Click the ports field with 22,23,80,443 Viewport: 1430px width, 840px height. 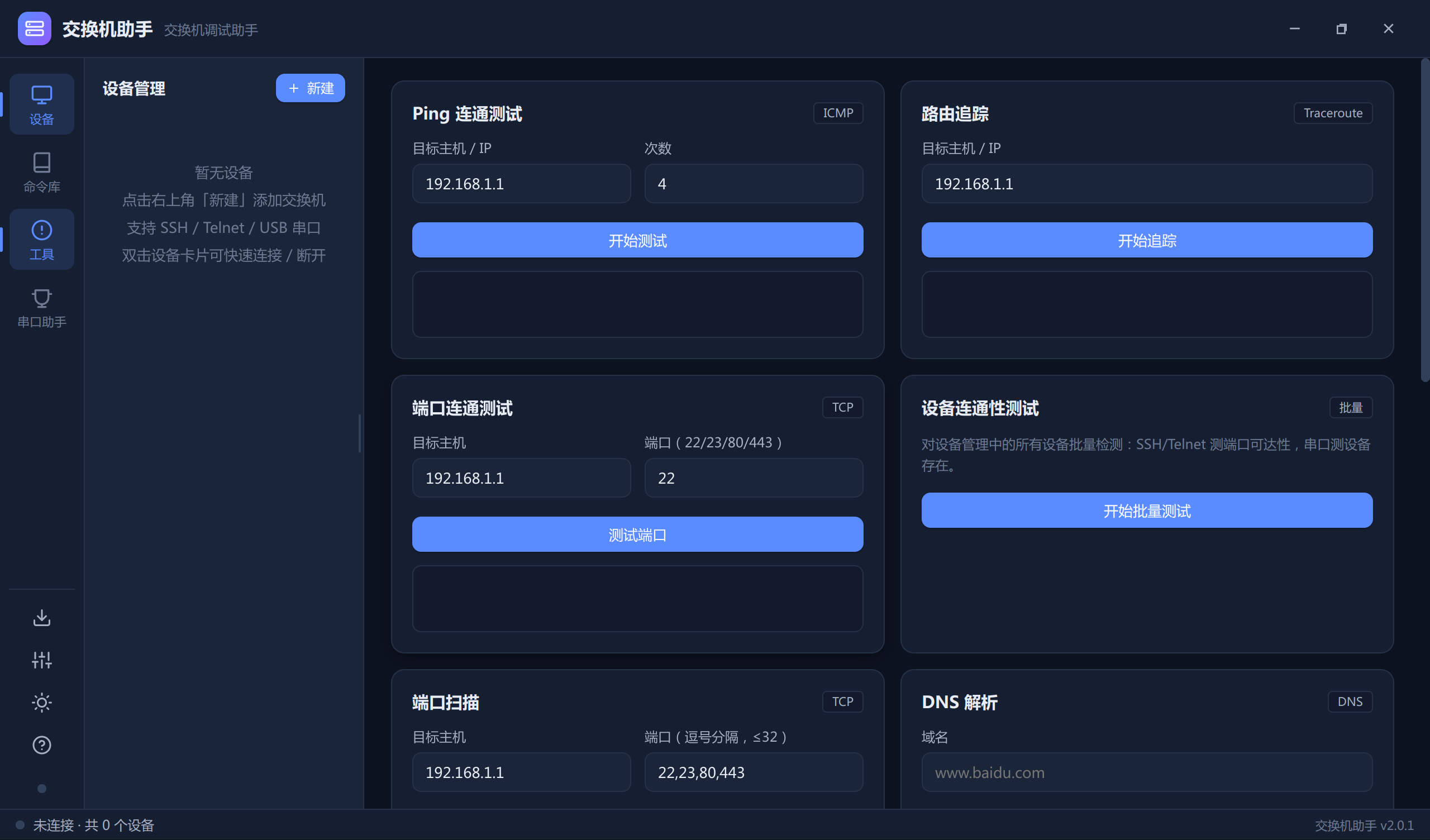[x=754, y=772]
